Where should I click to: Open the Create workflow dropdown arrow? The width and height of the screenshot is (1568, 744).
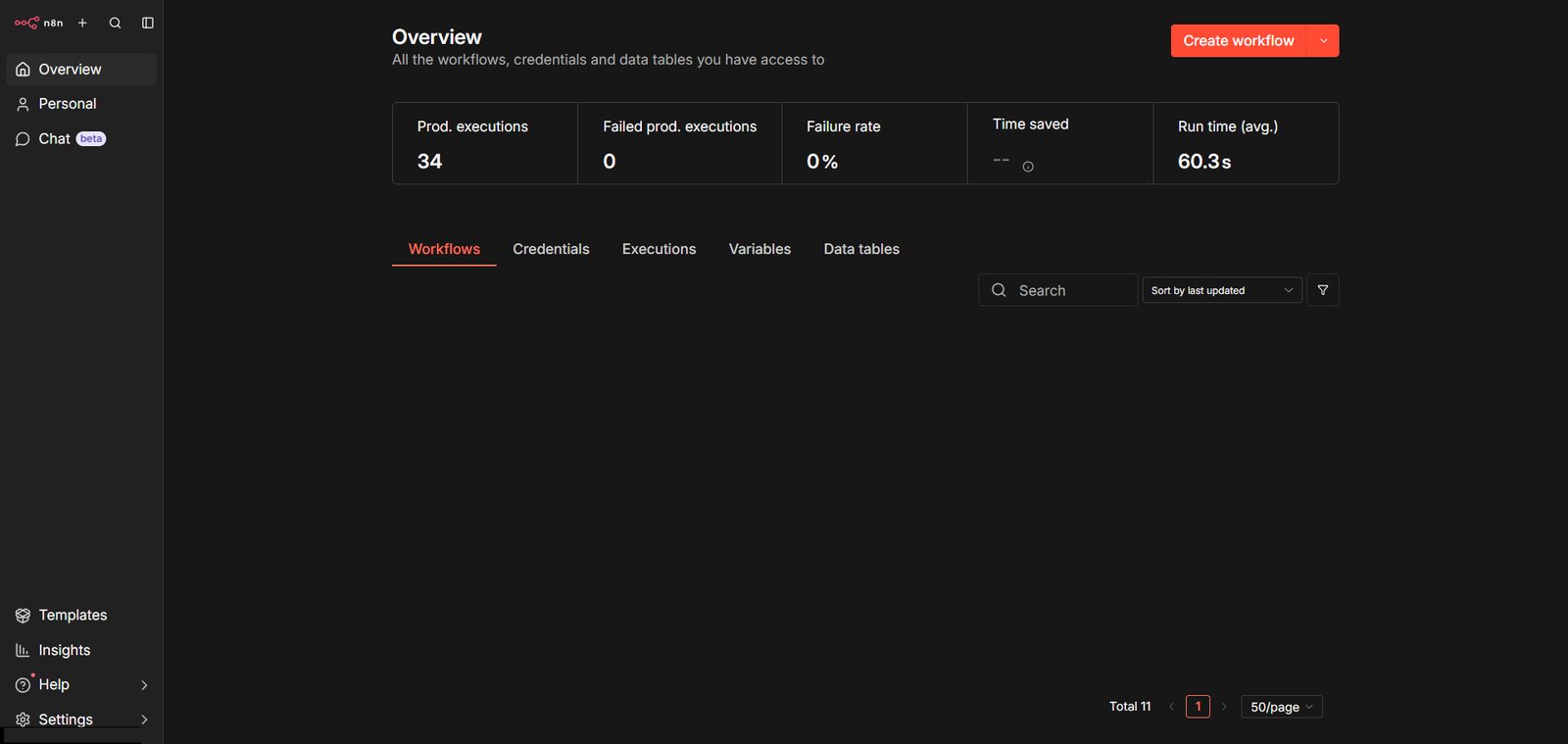tap(1324, 41)
